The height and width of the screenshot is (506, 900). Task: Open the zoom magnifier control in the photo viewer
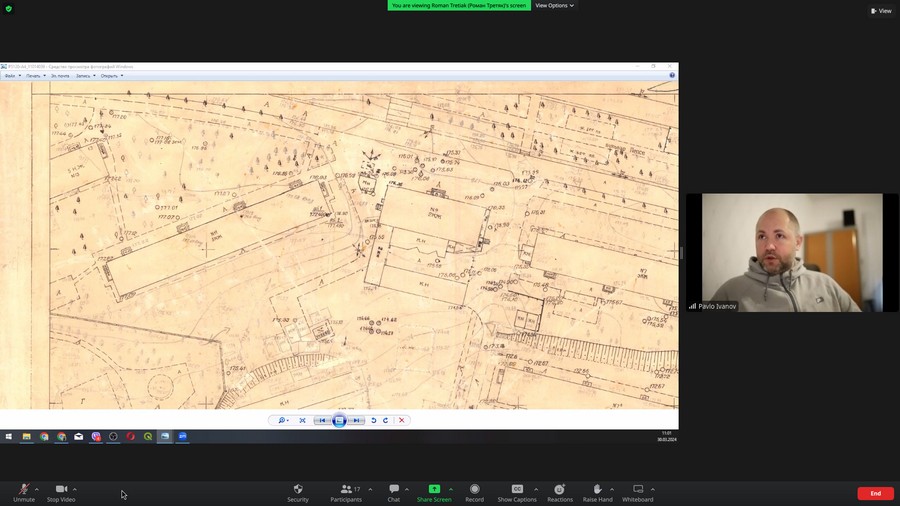[x=283, y=421]
